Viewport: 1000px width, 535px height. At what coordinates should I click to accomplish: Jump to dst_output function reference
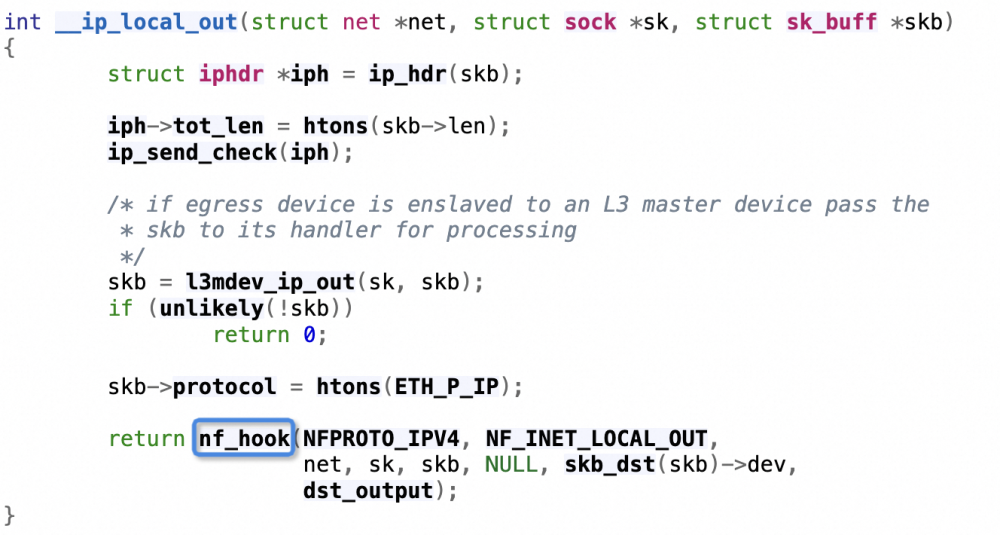[x=367, y=490]
